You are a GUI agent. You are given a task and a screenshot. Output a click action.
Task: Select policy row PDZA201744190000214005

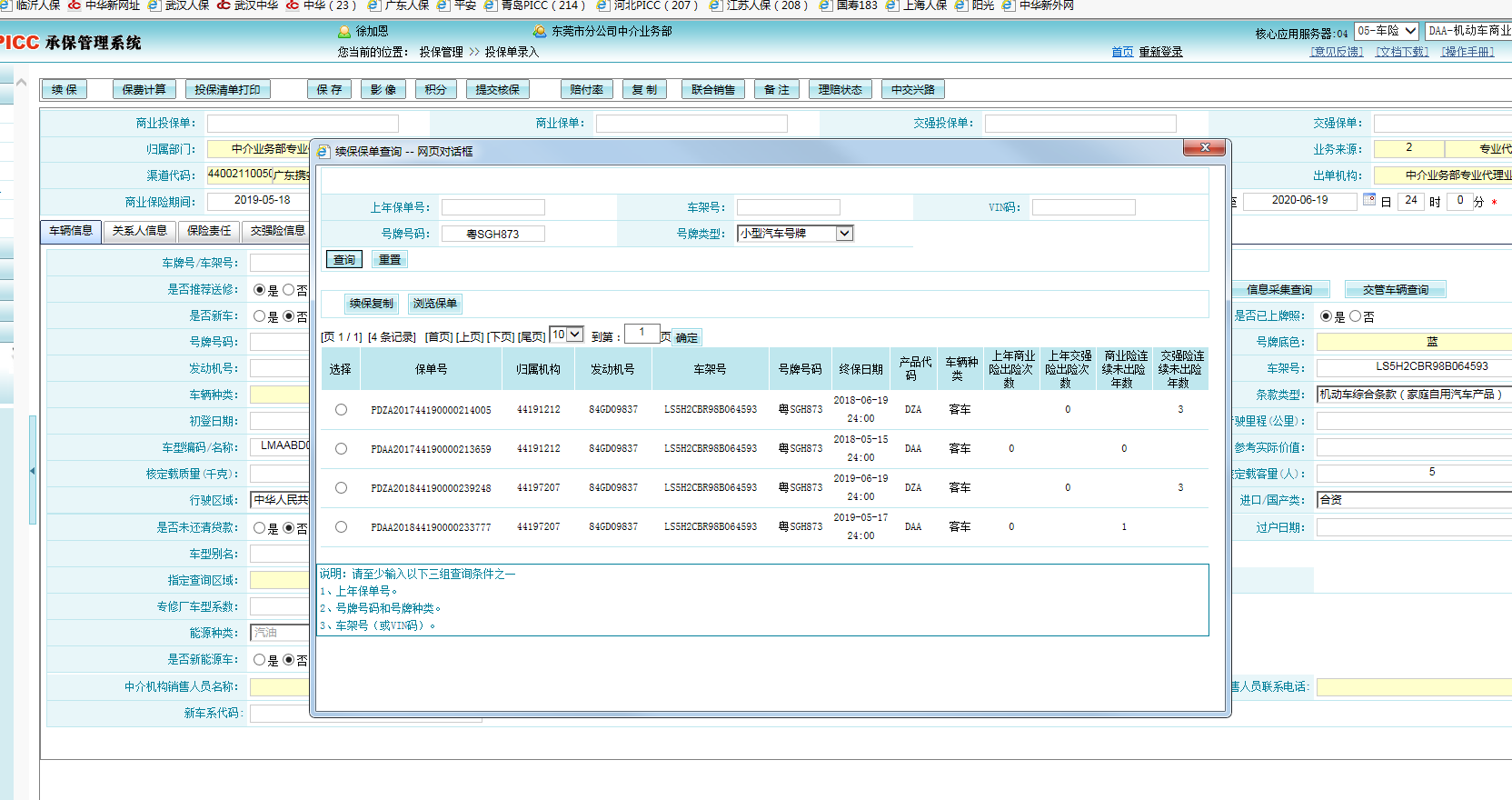point(341,410)
